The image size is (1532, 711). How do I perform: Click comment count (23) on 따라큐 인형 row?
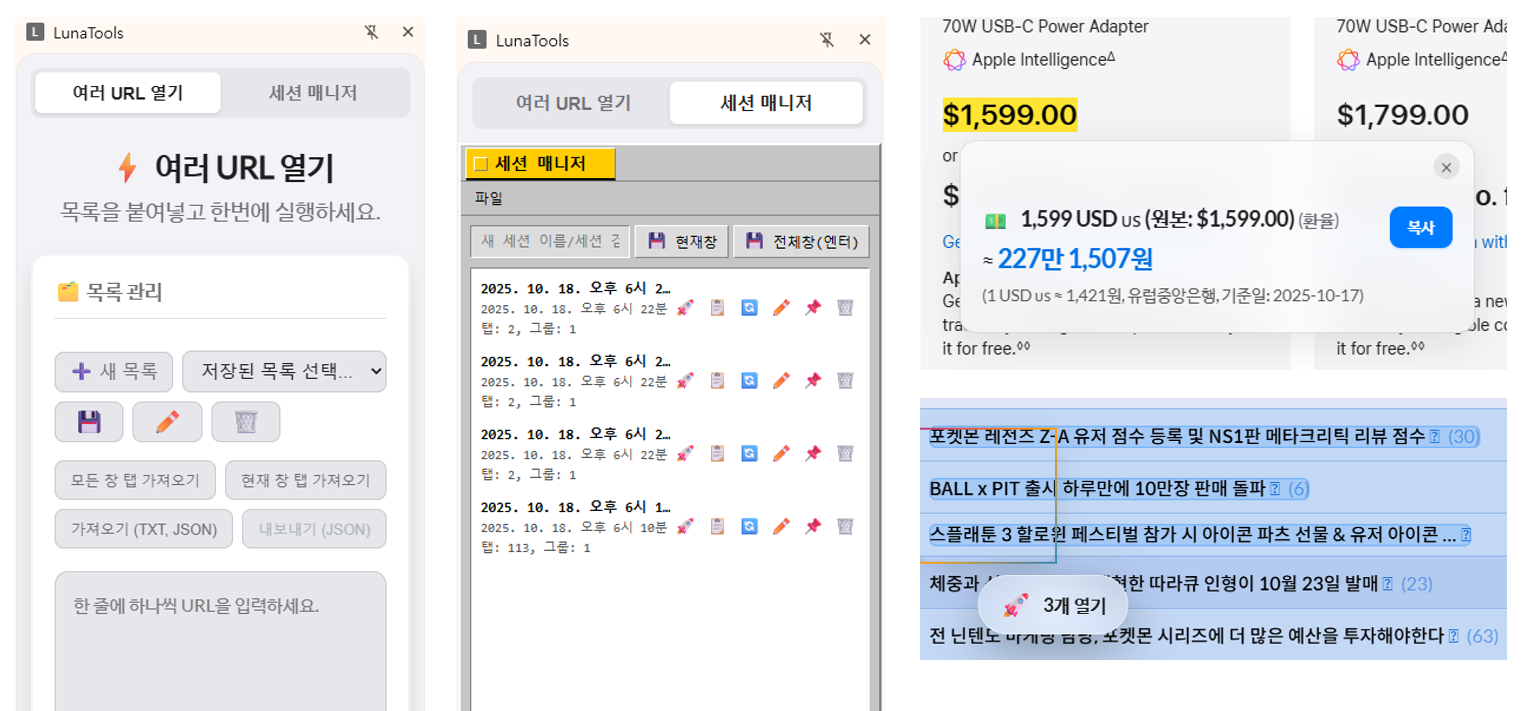[x=1416, y=583]
